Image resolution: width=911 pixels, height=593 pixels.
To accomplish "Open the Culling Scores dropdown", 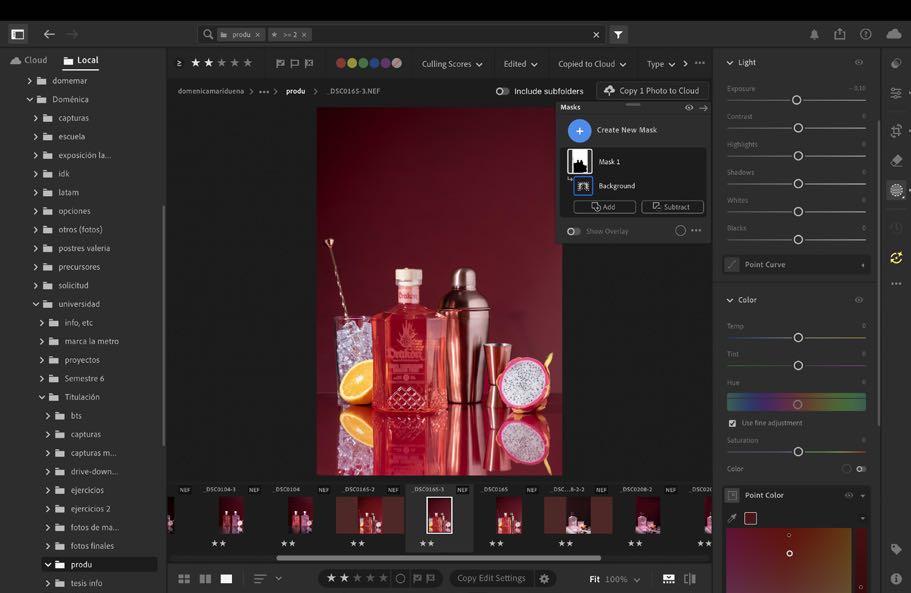I will click(451, 64).
